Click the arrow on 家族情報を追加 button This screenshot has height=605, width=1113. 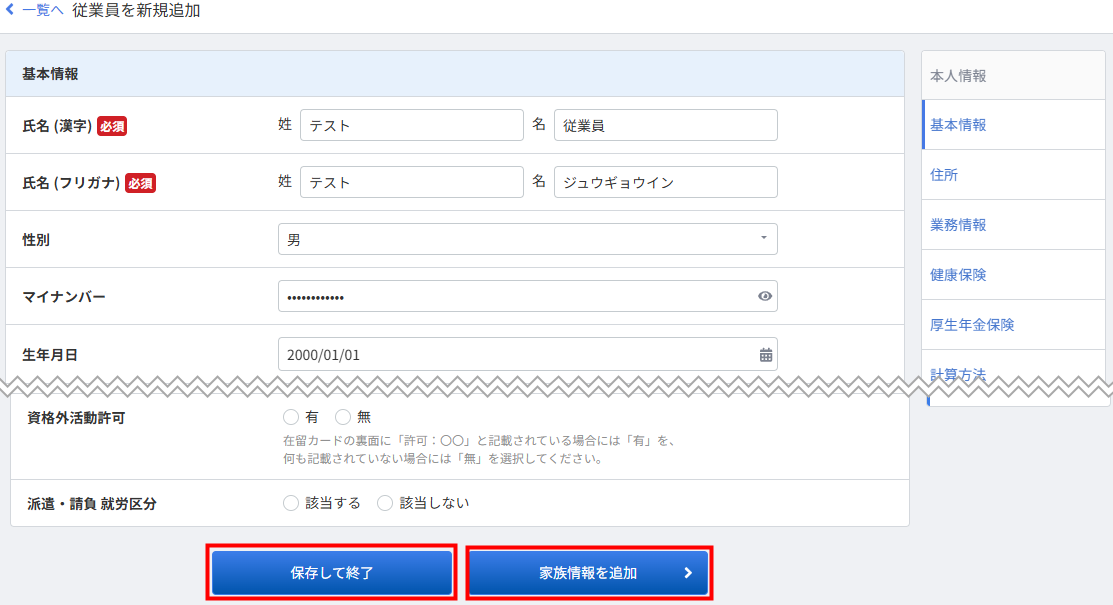687,573
